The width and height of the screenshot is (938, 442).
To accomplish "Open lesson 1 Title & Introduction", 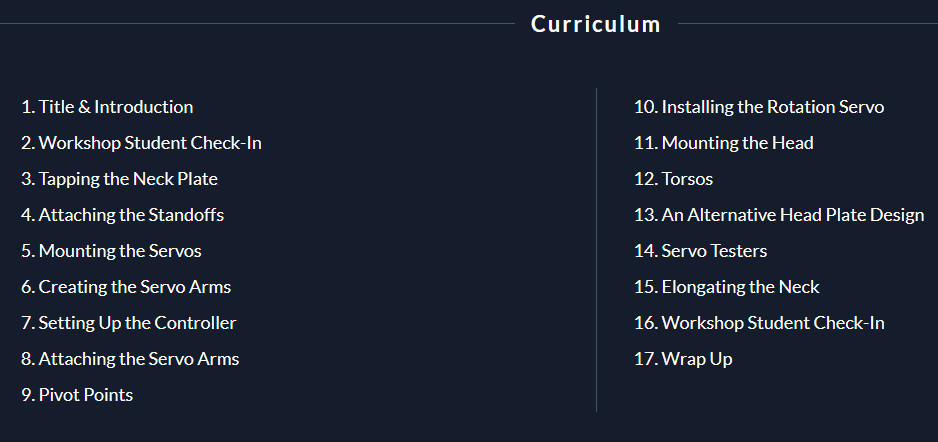I will point(107,107).
